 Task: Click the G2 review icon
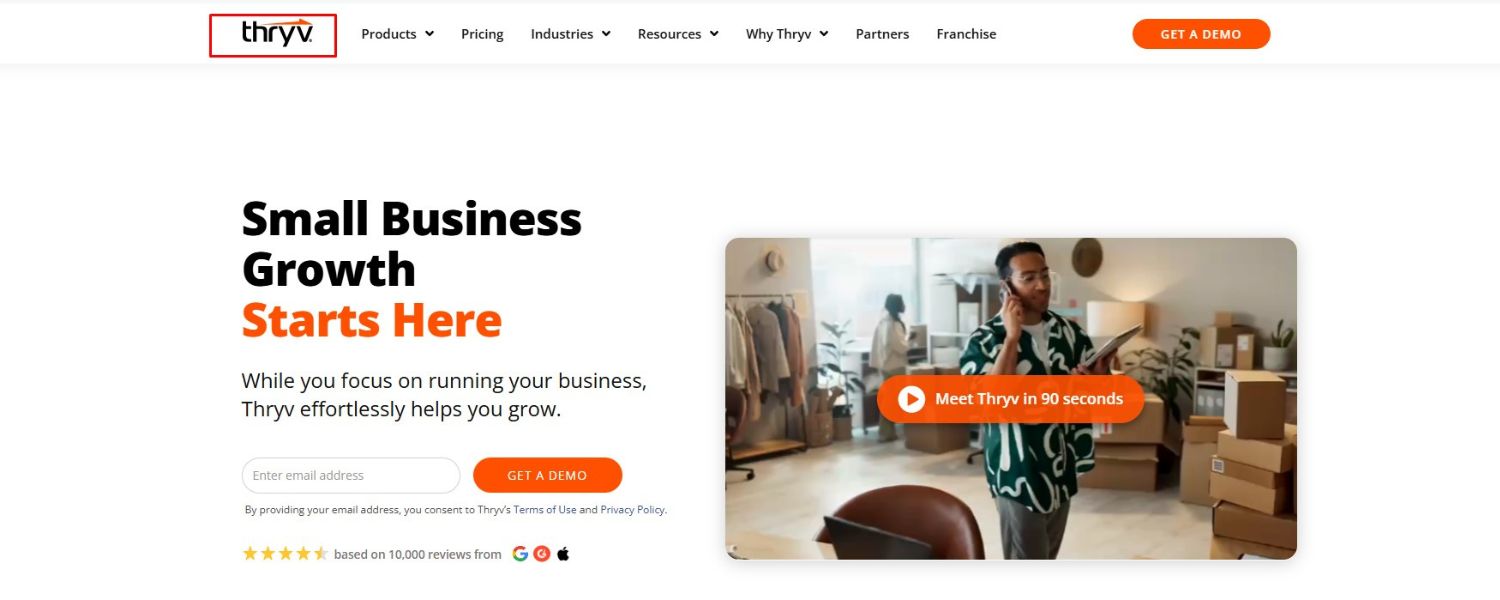click(542, 554)
